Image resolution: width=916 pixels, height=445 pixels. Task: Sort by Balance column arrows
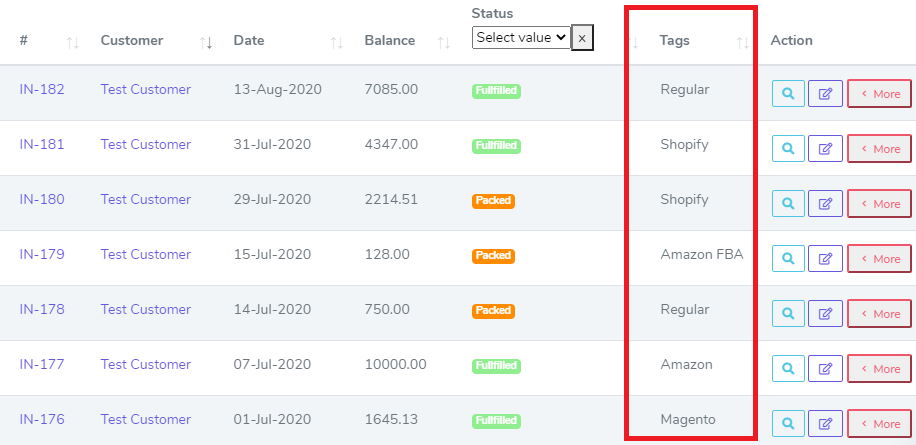(444, 42)
